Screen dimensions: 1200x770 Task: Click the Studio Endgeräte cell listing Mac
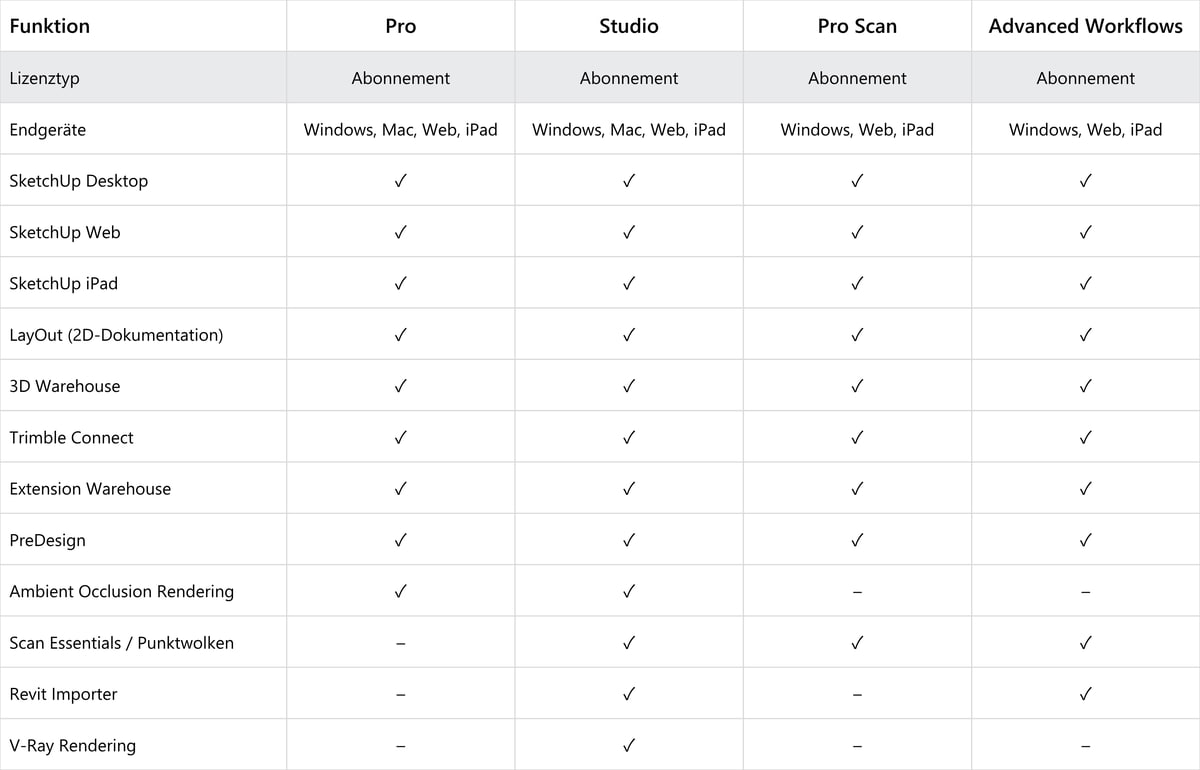pyautogui.click(x=629, y=129)
